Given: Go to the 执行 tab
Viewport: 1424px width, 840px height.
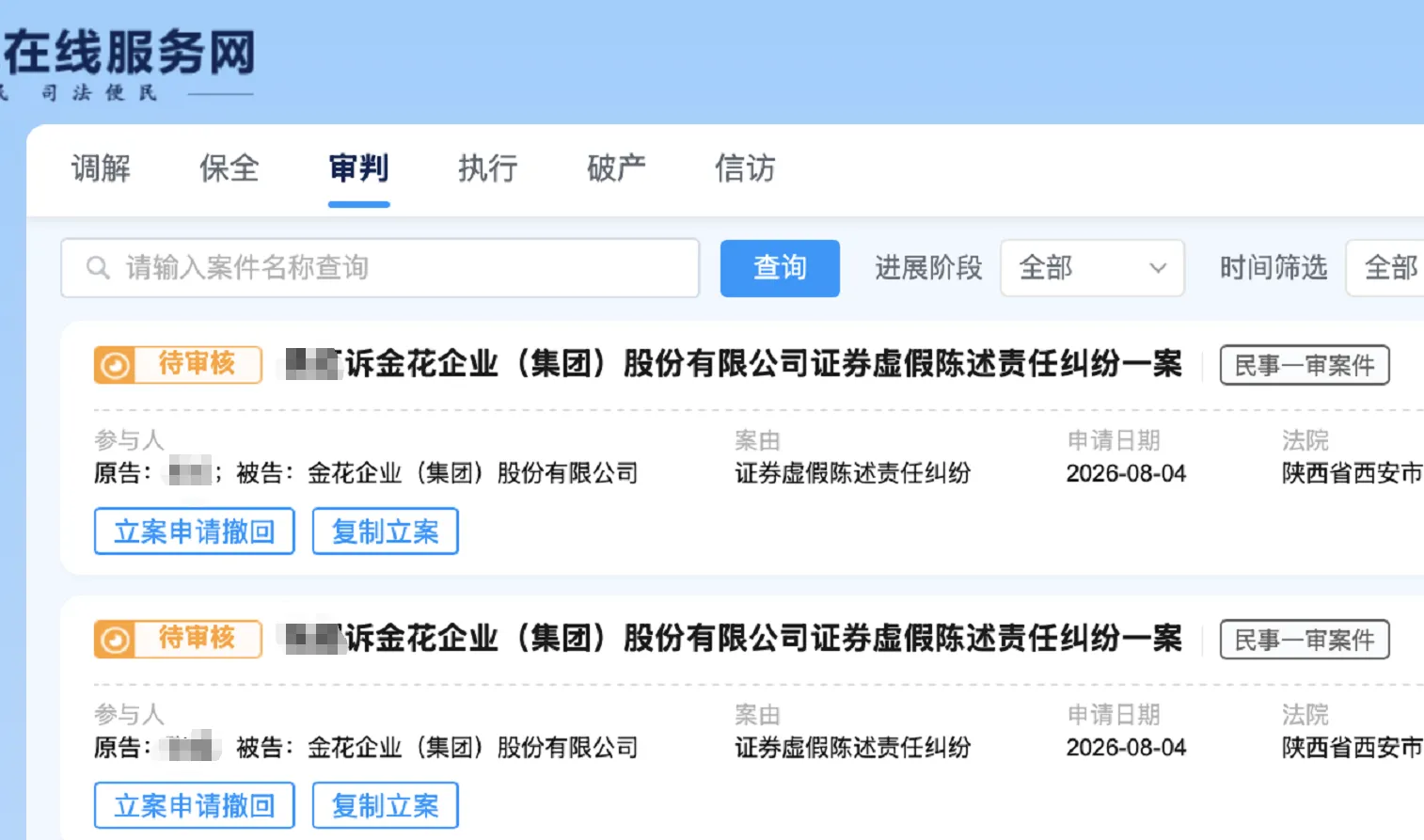Looking at the screenshot, I should point(487,168).
